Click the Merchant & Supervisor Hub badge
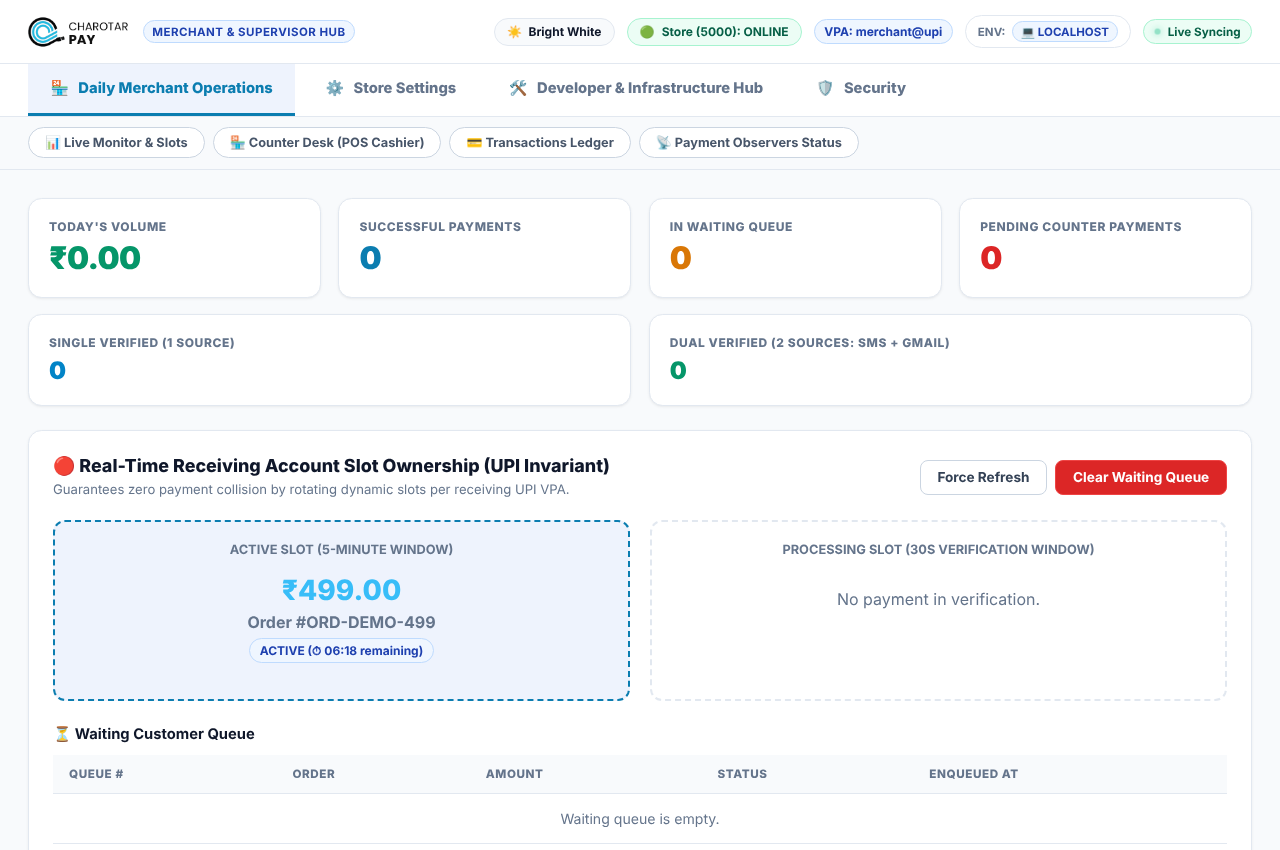 (x=249, y=32)
